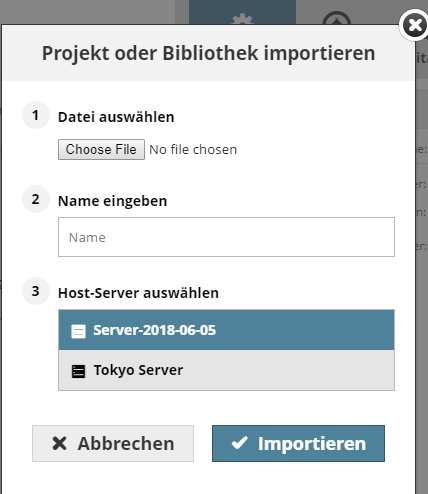
Task: Select the Tokyo Server host
Action: 226,370
